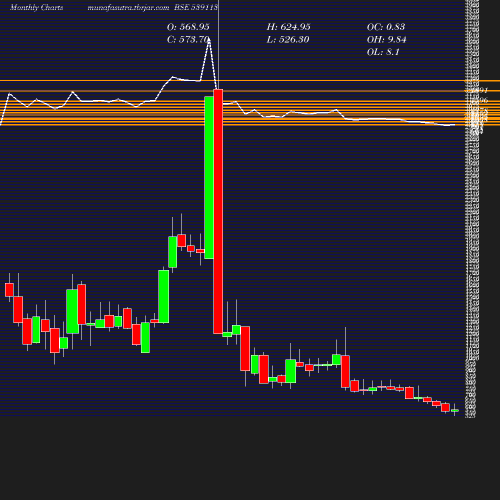
Task: Click the "Monthly Charts" title text
Action: [x=37, y=7]
